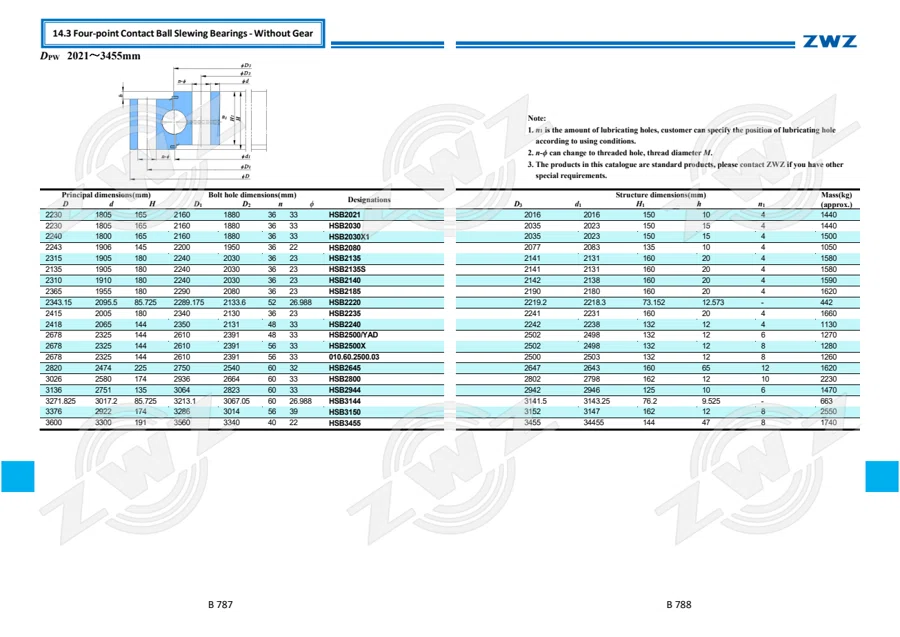Select designation HSB3150
The width and height of the screenshot is (900, 637).
click(x=344, y=411)
